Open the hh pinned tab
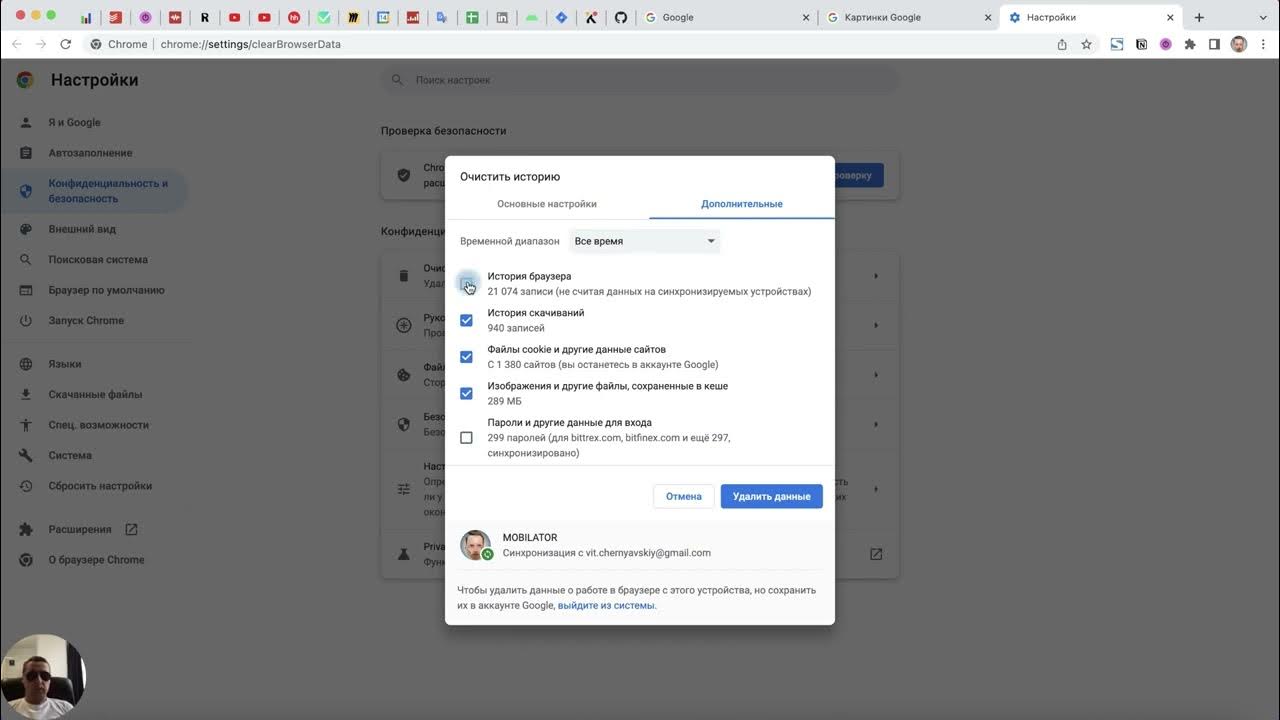The image size is (1280, 720). click(x=294, y=17)
